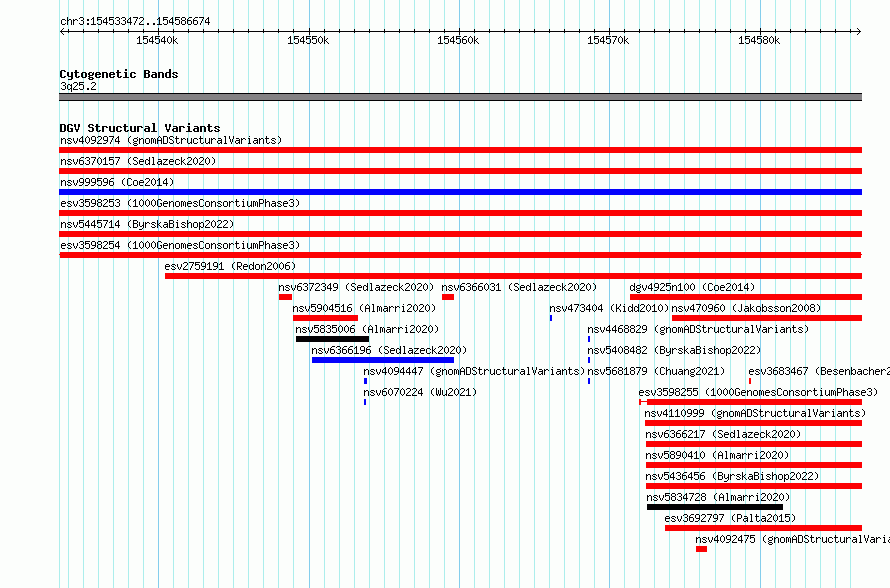Open esv3598255 1000GenomesConsortiumPhase3 label
This screenshot has height=588, width=890.
click(758, 392)
